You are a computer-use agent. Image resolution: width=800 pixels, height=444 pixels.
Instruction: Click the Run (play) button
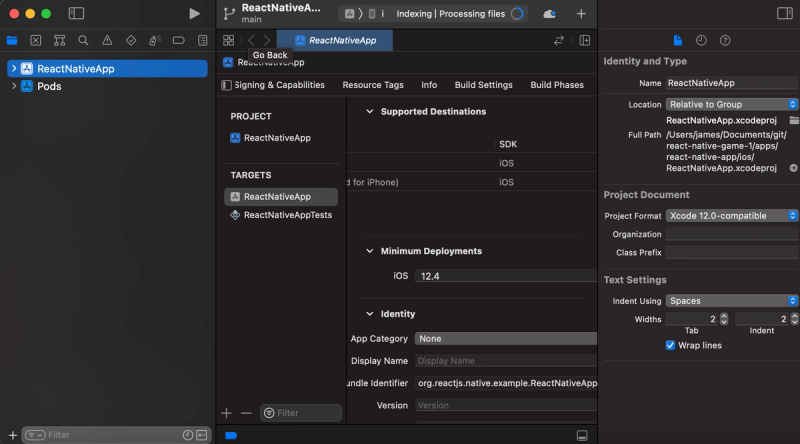(194, 13)
